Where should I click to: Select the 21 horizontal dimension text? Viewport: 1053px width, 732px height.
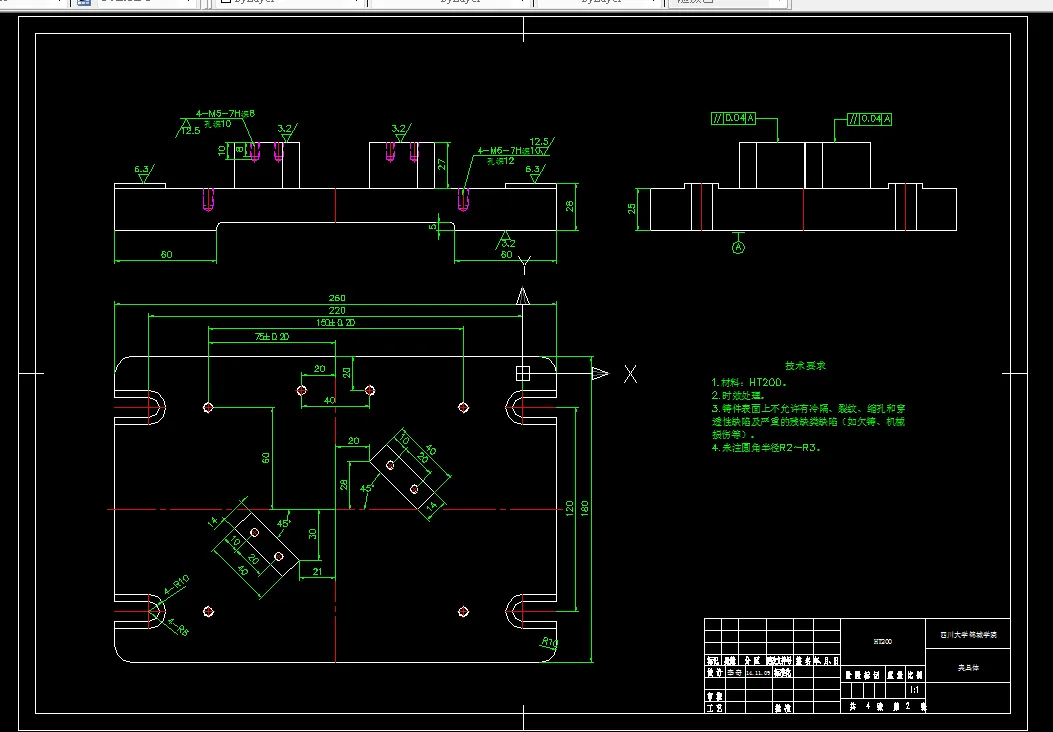point(317,572)
